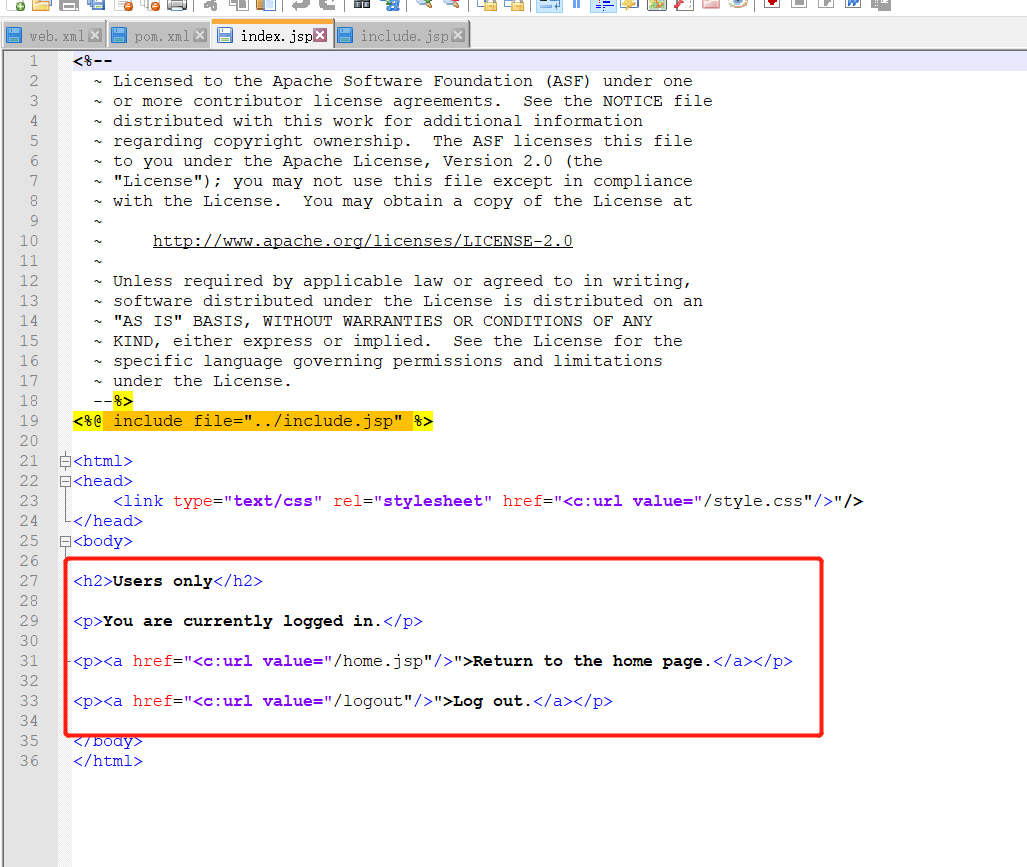
Task: Click line number 1 in the margin
Action: 33,61
